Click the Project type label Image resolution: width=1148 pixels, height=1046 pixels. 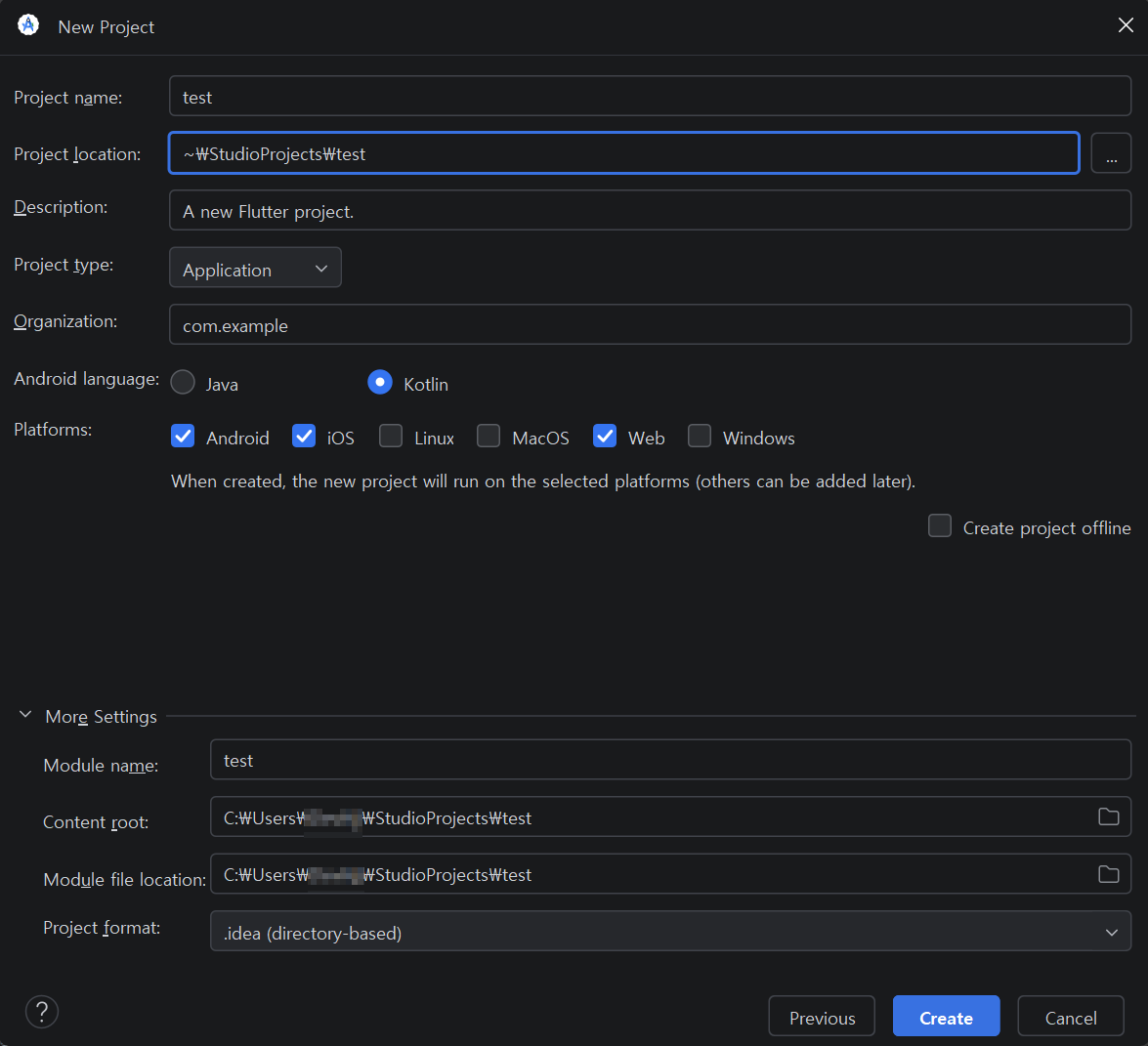pyautogui.click(x=64, y=265)
